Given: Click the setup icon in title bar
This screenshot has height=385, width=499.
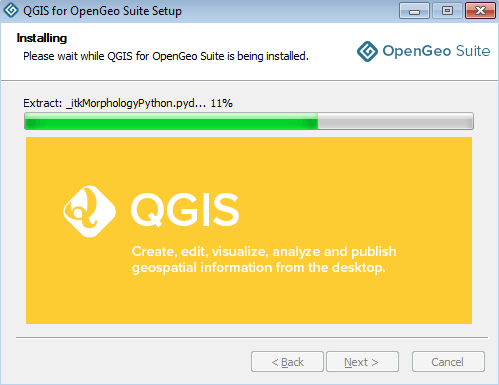Looking at the screenshot, I should point(11,10).
